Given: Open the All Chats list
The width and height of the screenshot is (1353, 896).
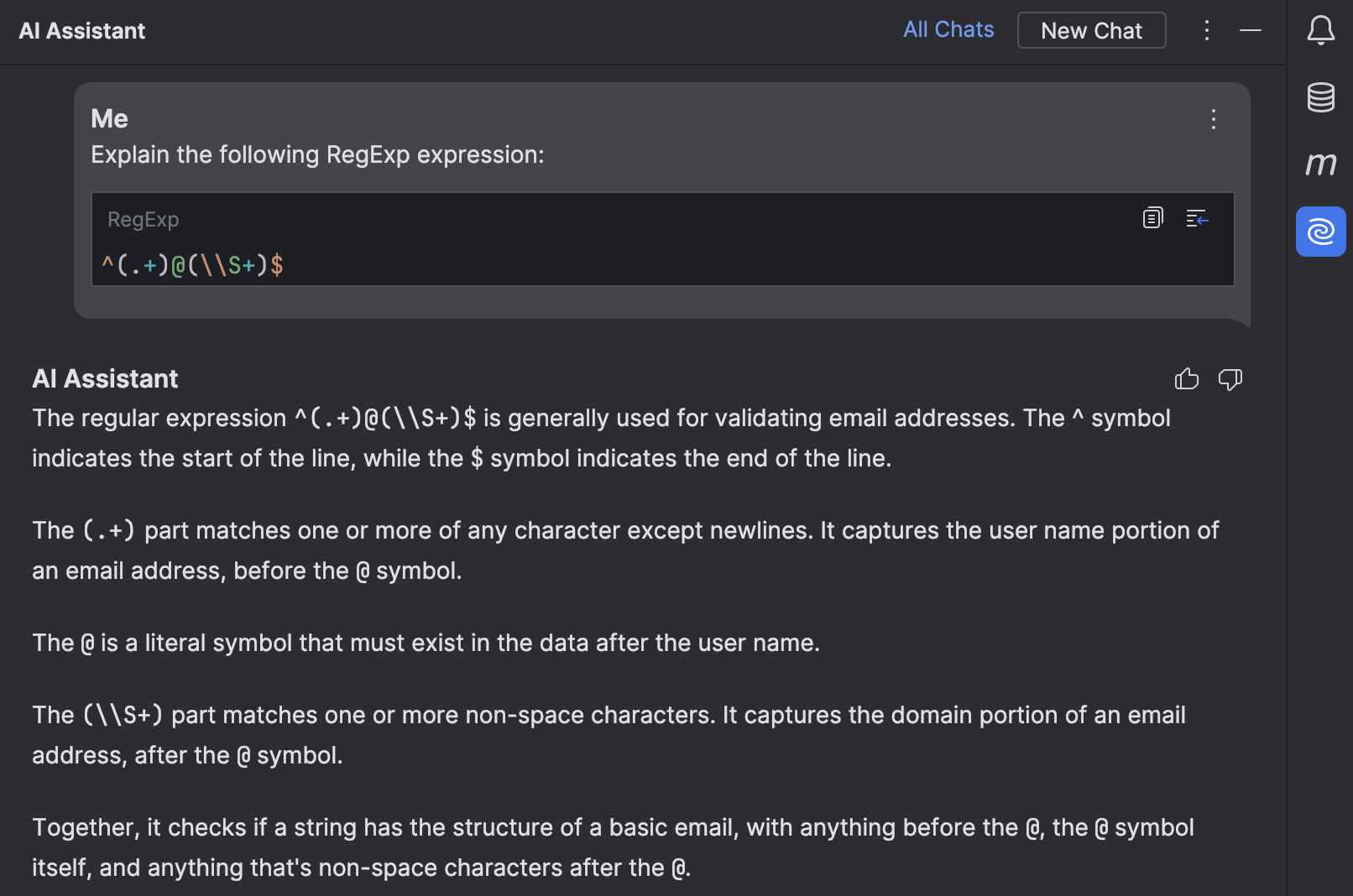Looking at the screenshot, I should coord(948,30).
